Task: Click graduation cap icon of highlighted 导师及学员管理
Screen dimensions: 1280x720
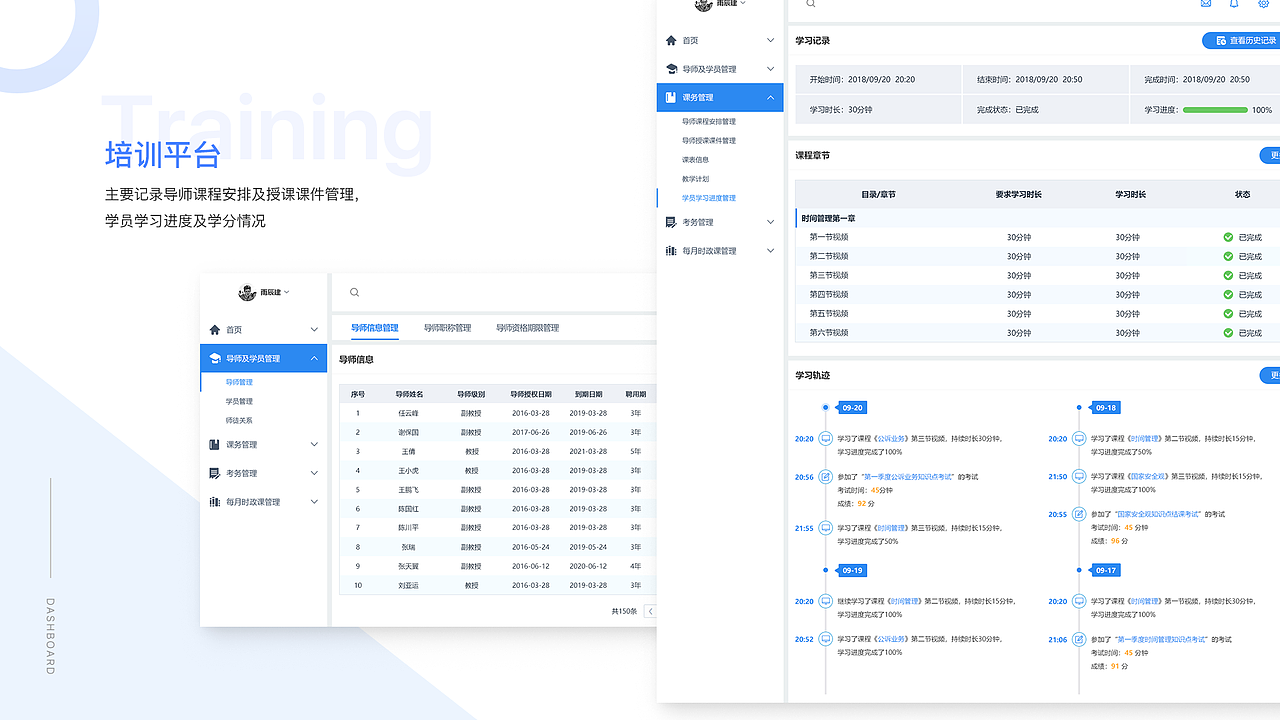Action: (214, 358)
